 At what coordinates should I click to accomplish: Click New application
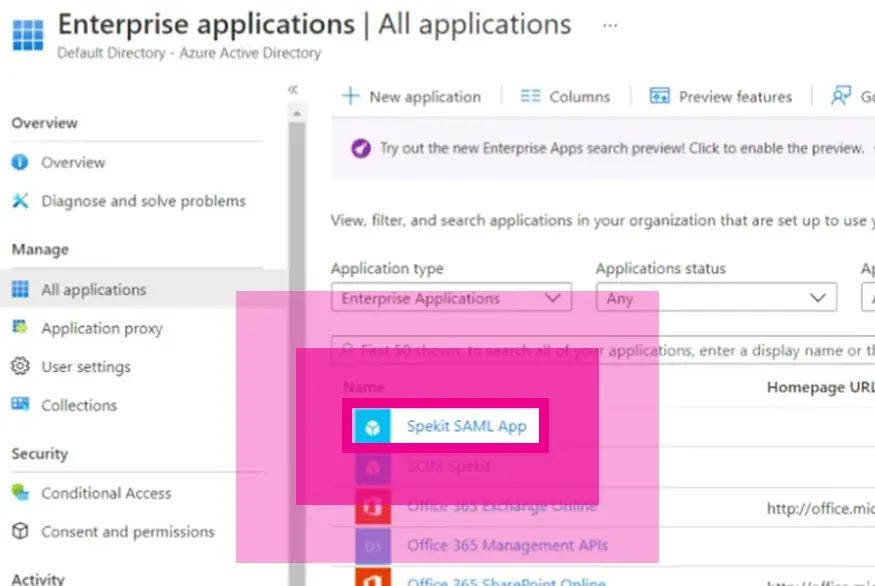pos(411,96)
